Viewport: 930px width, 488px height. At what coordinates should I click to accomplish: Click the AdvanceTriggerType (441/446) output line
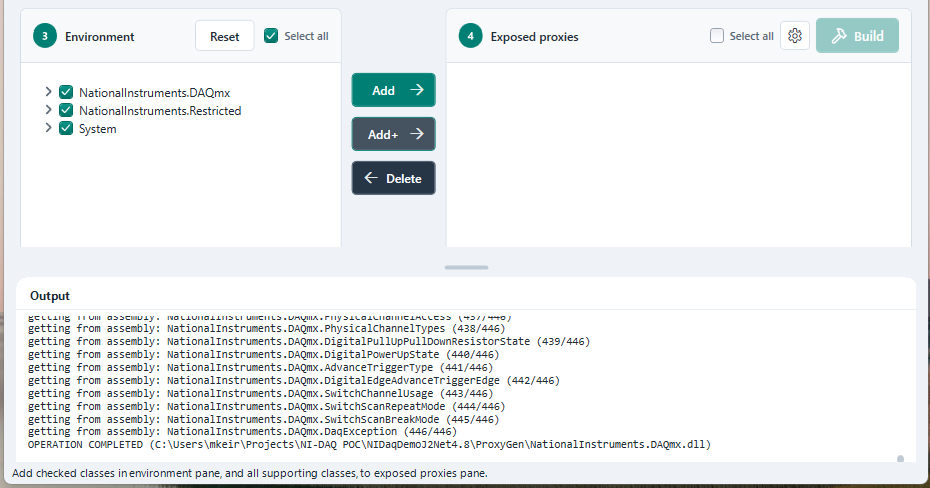click(x=260, y=367)
